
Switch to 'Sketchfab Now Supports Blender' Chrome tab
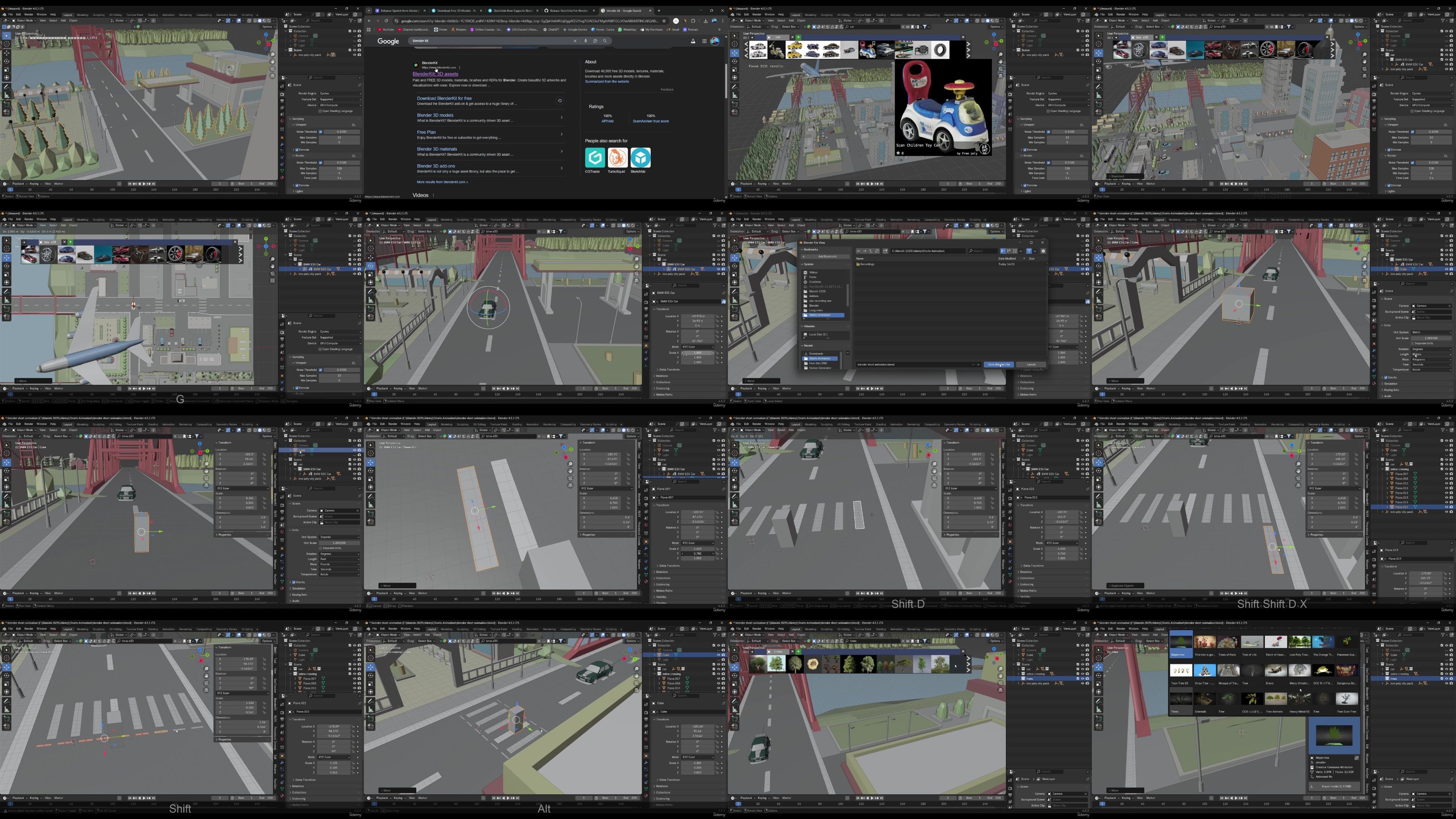pyautogui.click(x=514, y=11)
